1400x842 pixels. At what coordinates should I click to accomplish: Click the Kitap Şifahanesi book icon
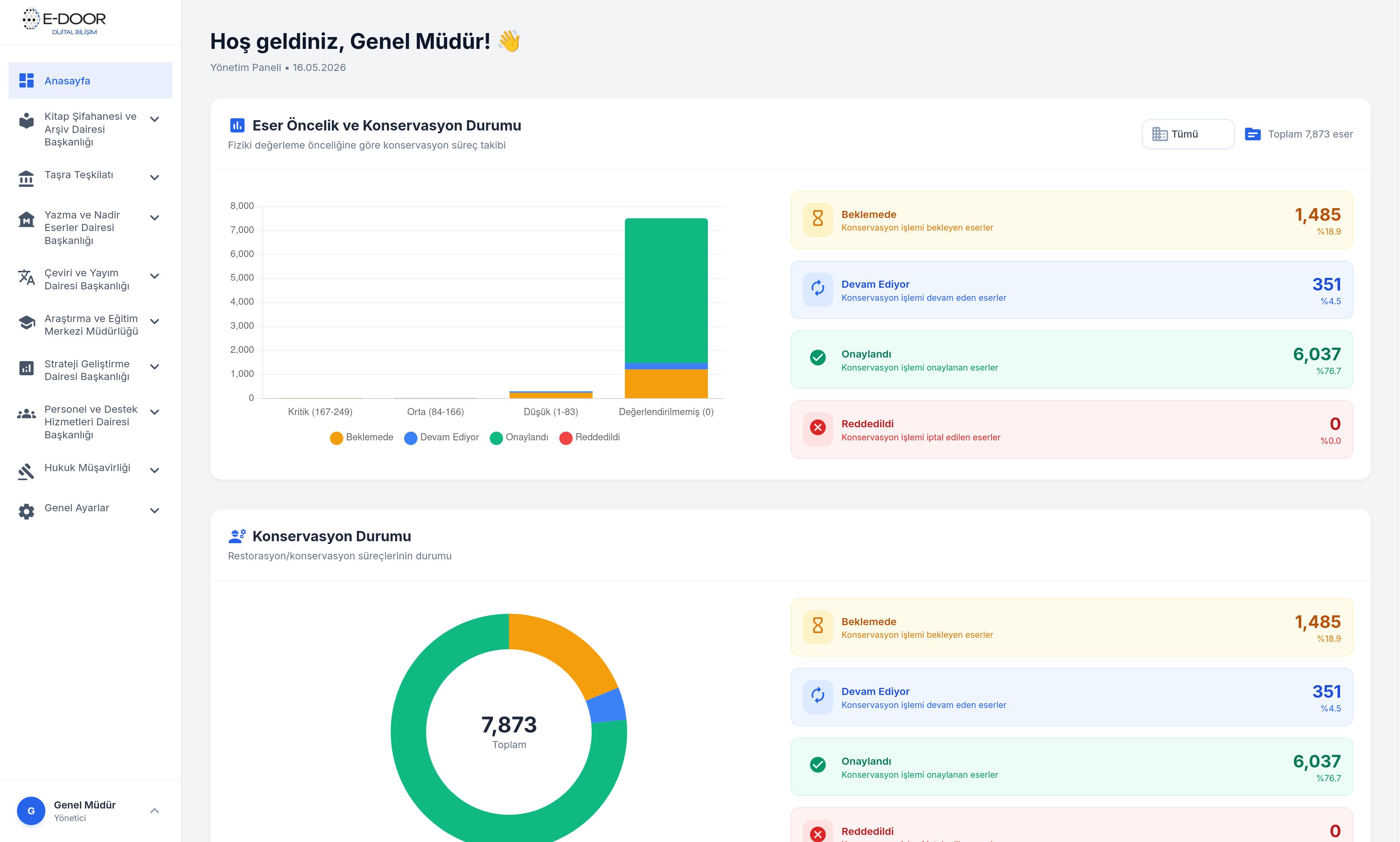point(26,120)
